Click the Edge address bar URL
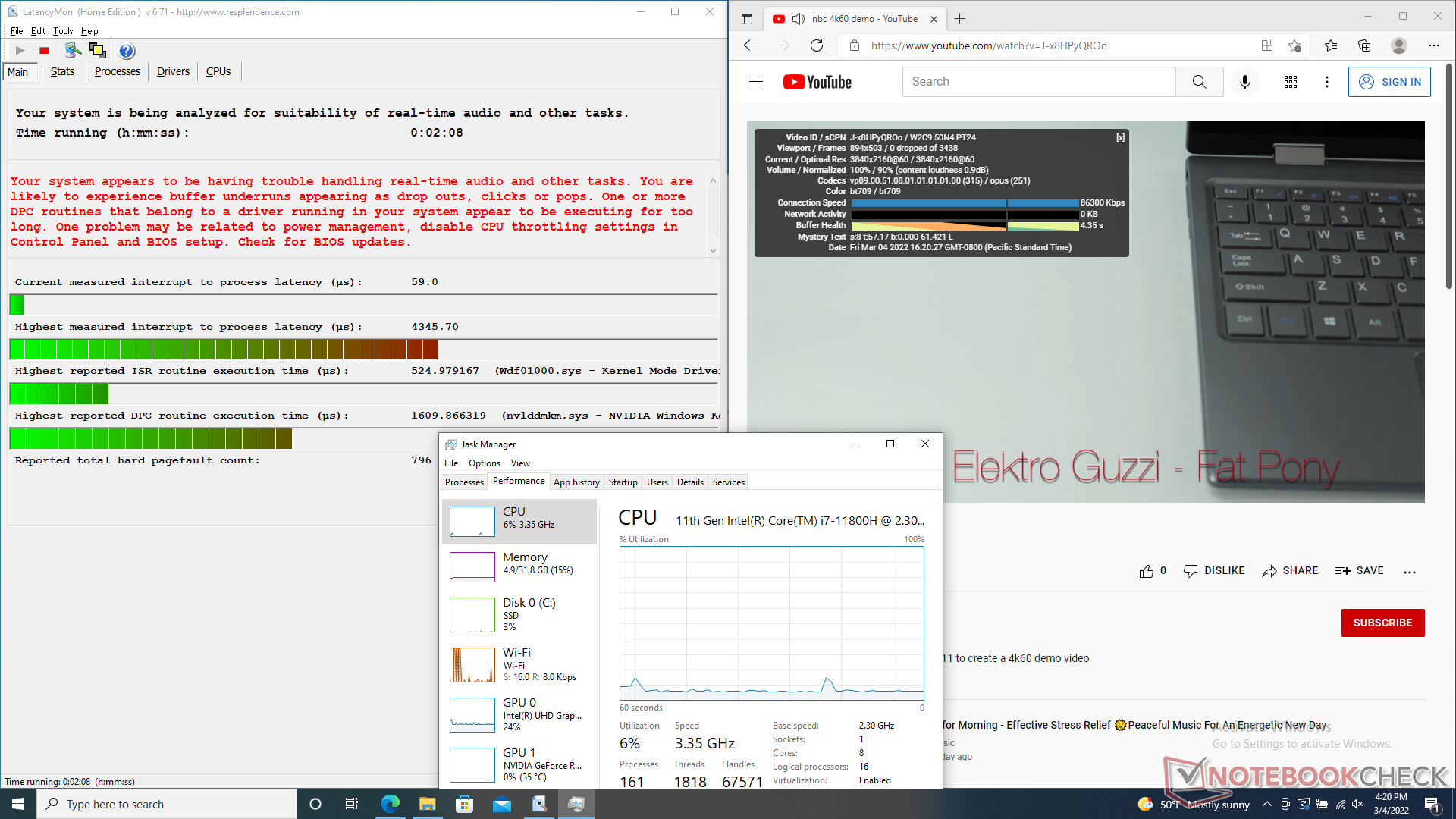 pos(988,45)
